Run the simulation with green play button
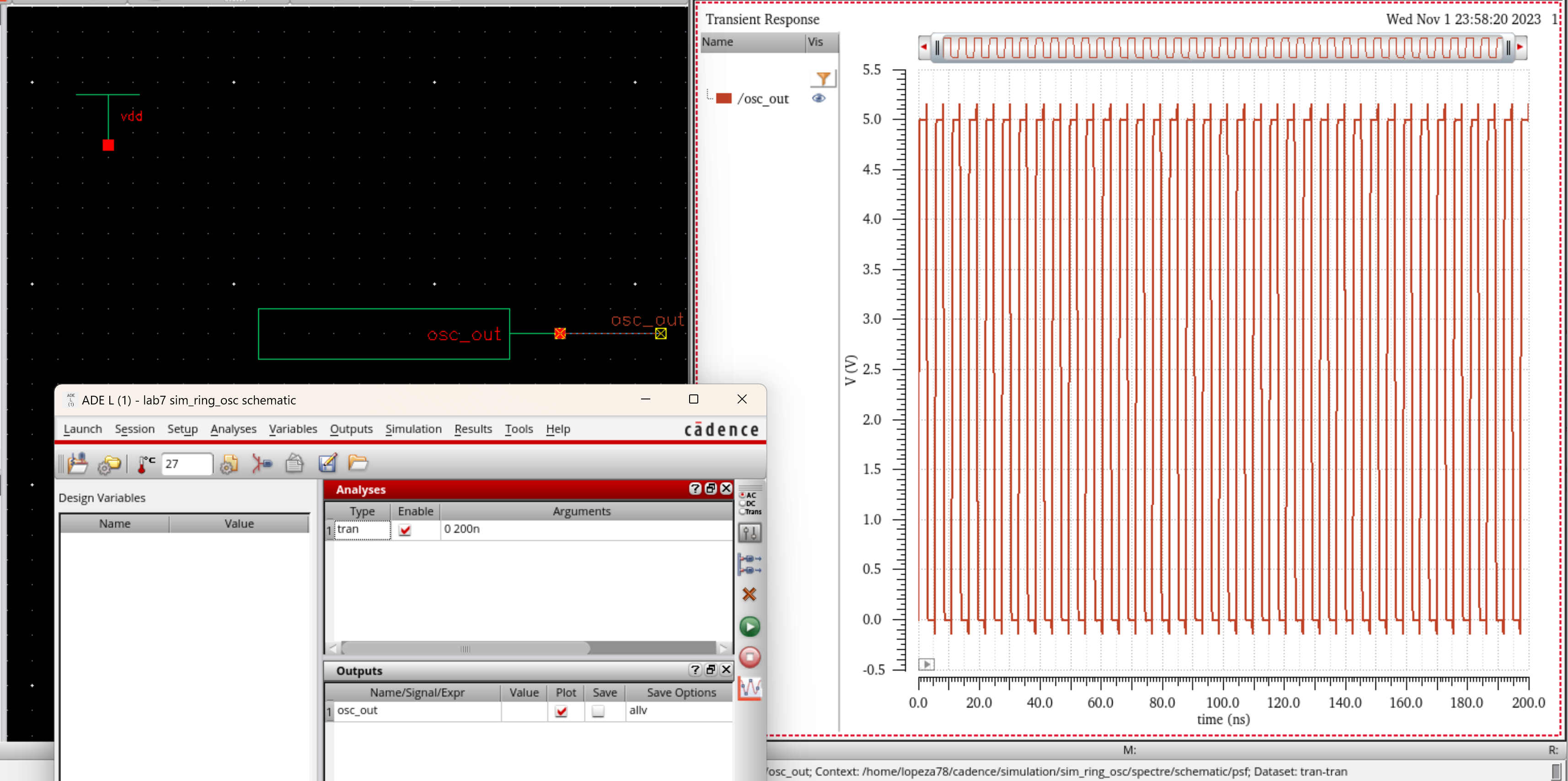 click(749, 626)
